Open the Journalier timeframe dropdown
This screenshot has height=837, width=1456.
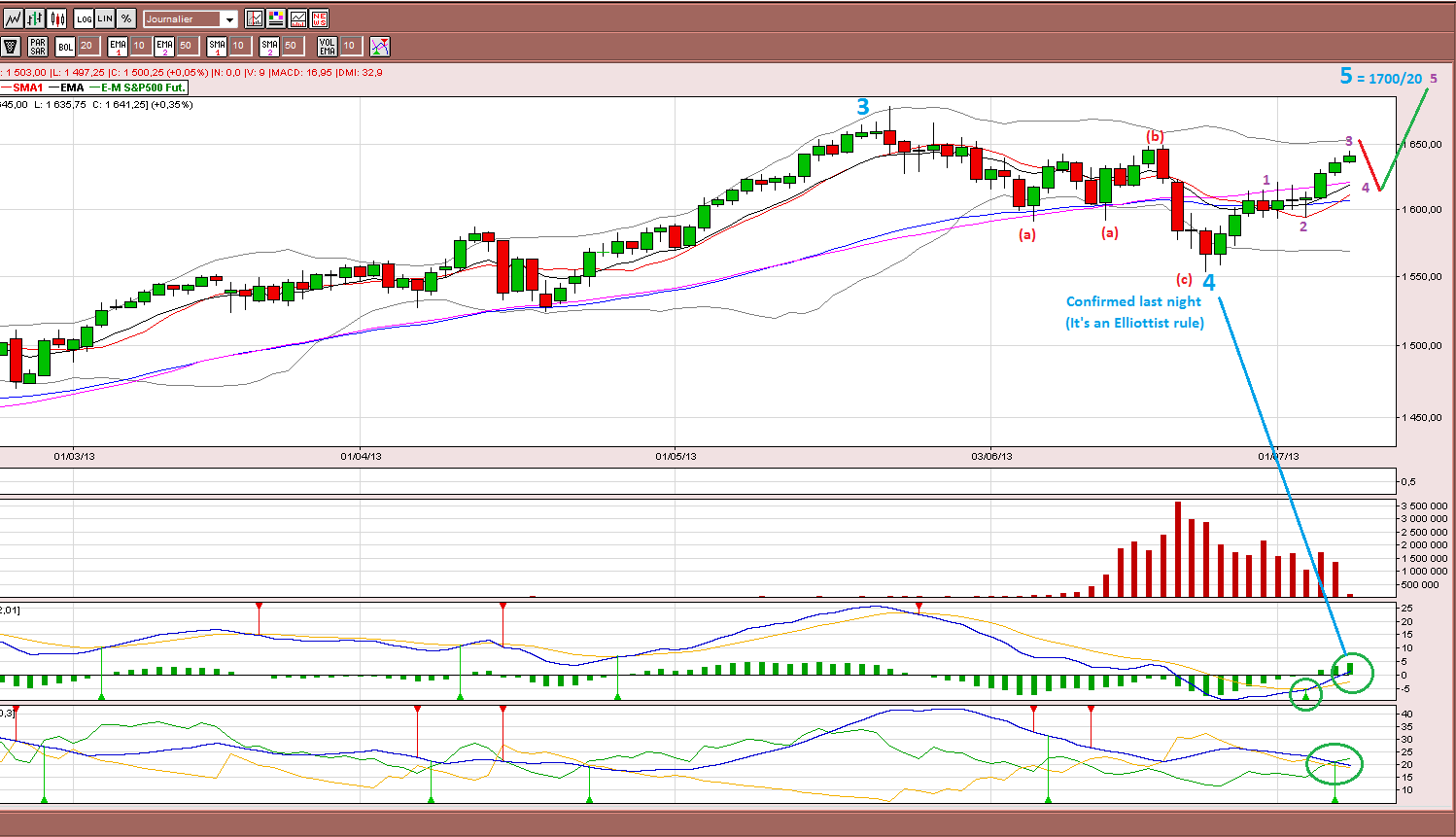[x=190, y=19]
